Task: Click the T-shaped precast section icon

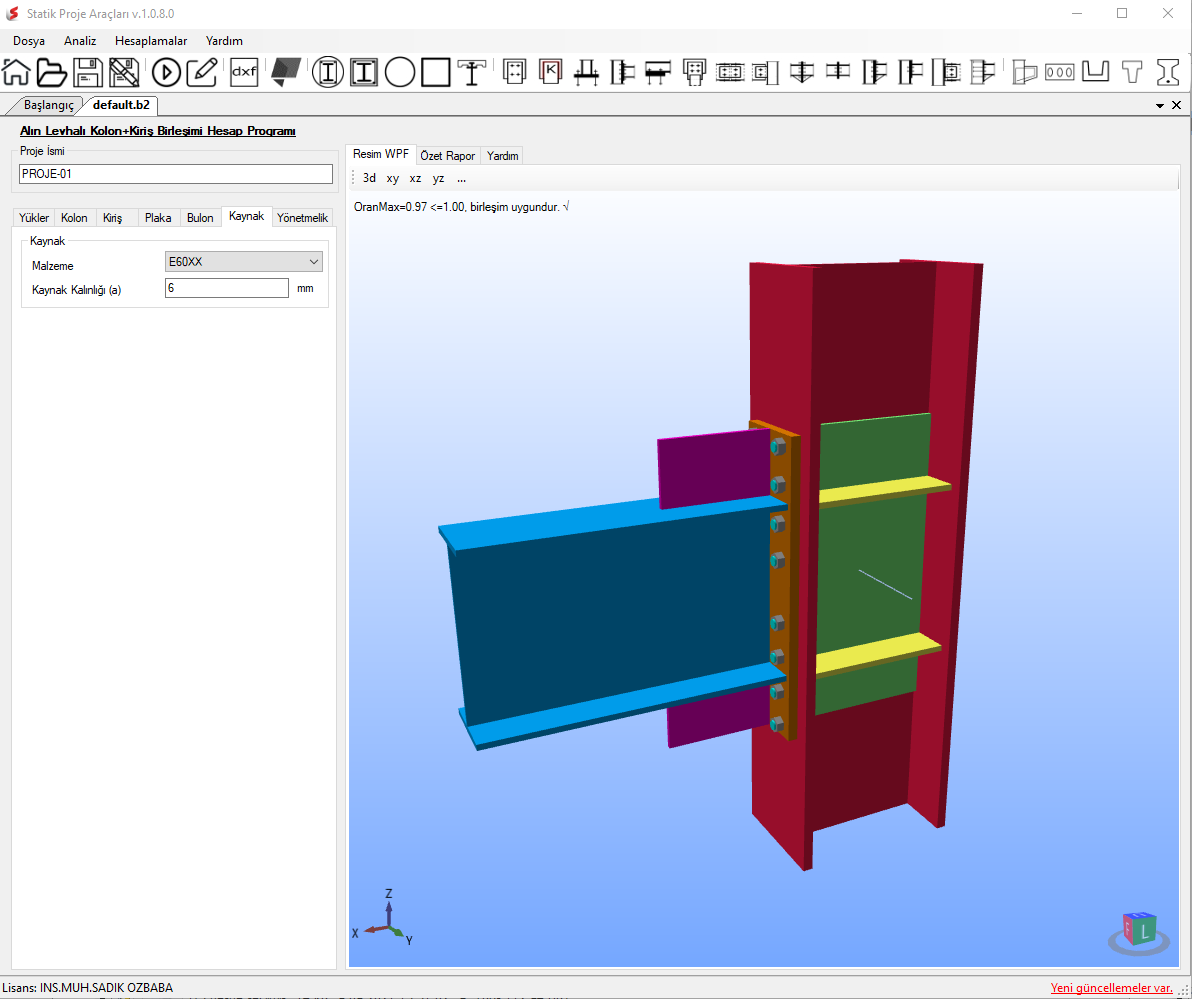Action: [x=1132, y=71]
